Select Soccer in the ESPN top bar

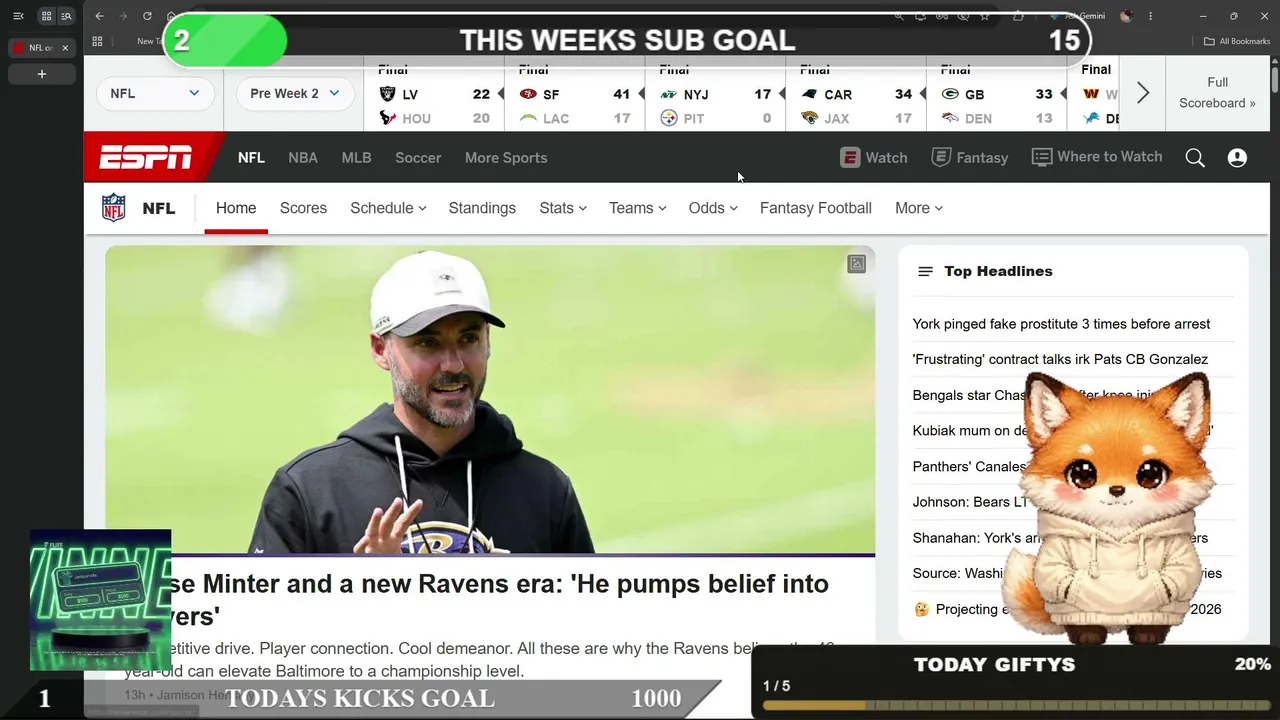click(418, 158)
